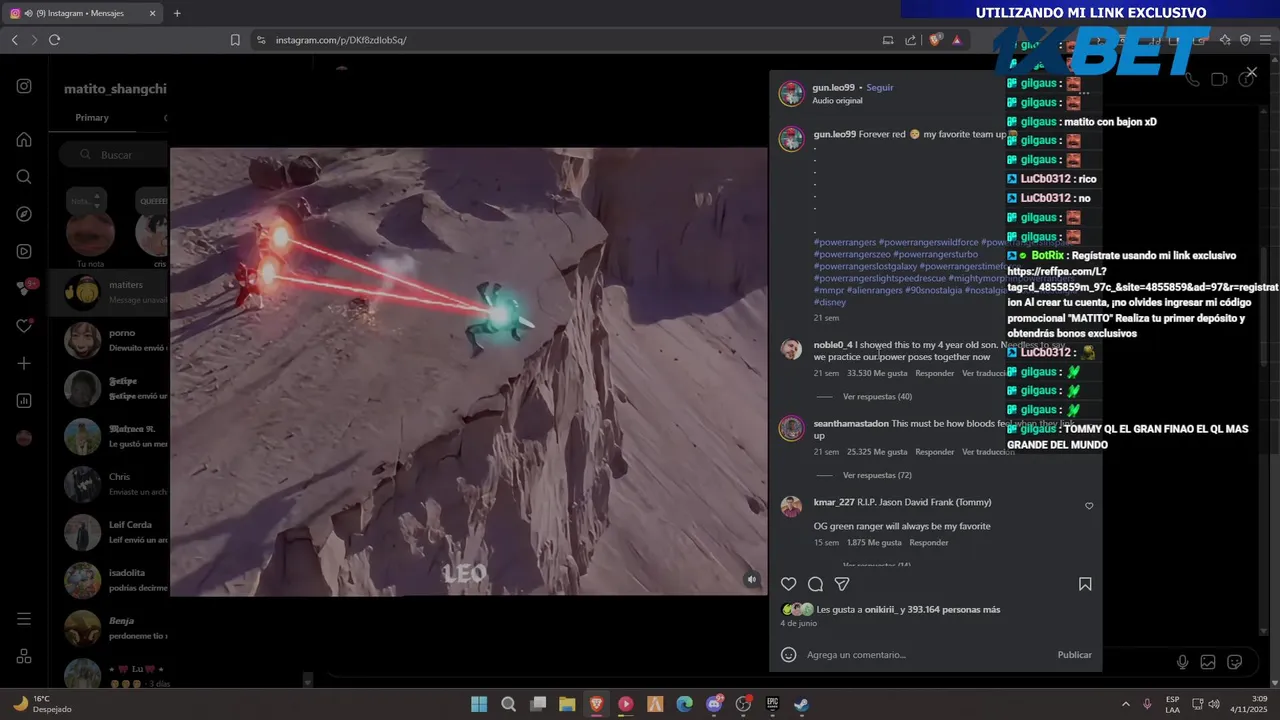Click the Buscar search field in messages
The image size is (1280, 720).
[112, 155]
